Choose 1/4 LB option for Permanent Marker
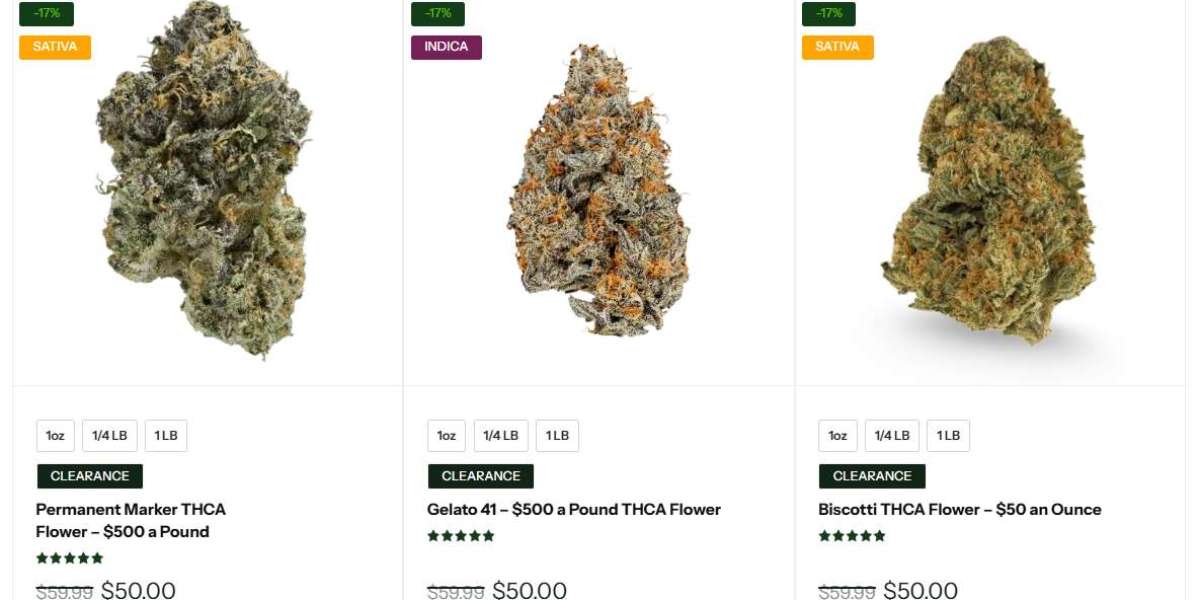Viewport: 1200px width, 600px height. click(x=110, y=436)
